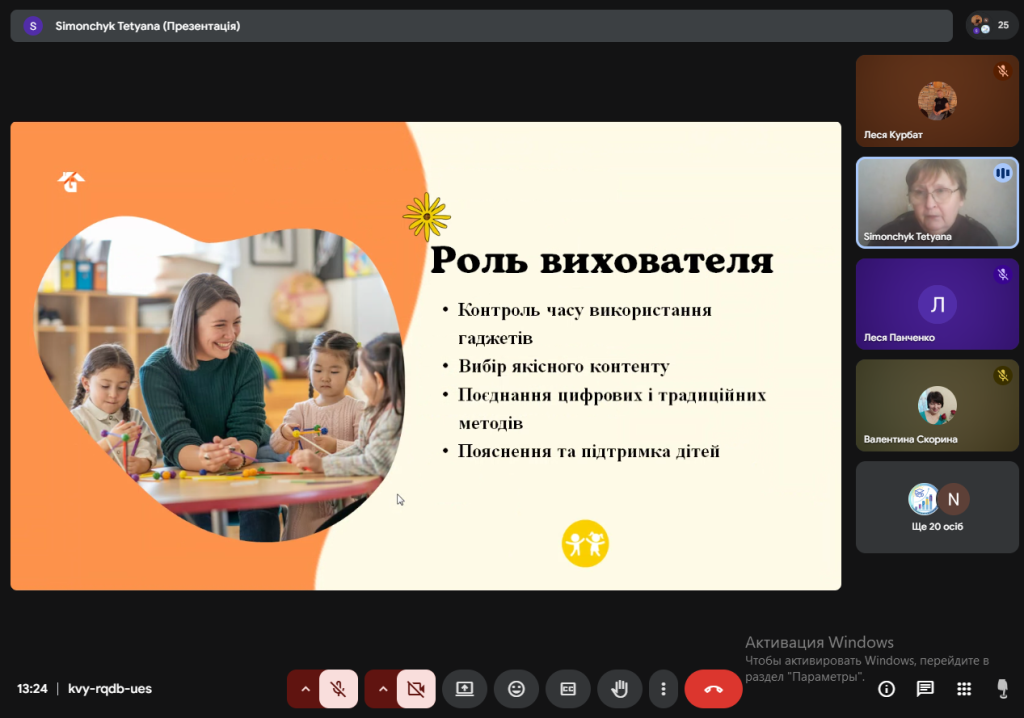This screenshot has width=1024, height=718.
Task: Expand video settings arrow beside camera
Action: point(382,689)
